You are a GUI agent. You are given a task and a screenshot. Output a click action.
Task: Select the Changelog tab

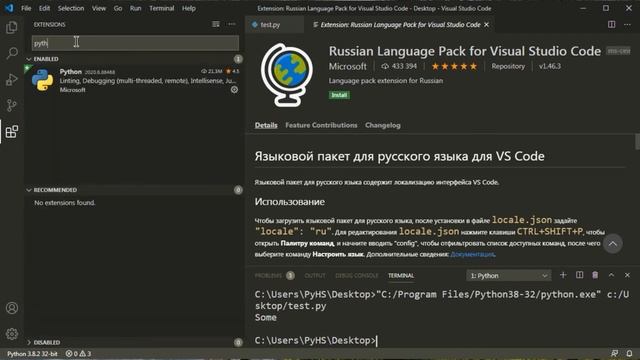(x=382, y=125)
